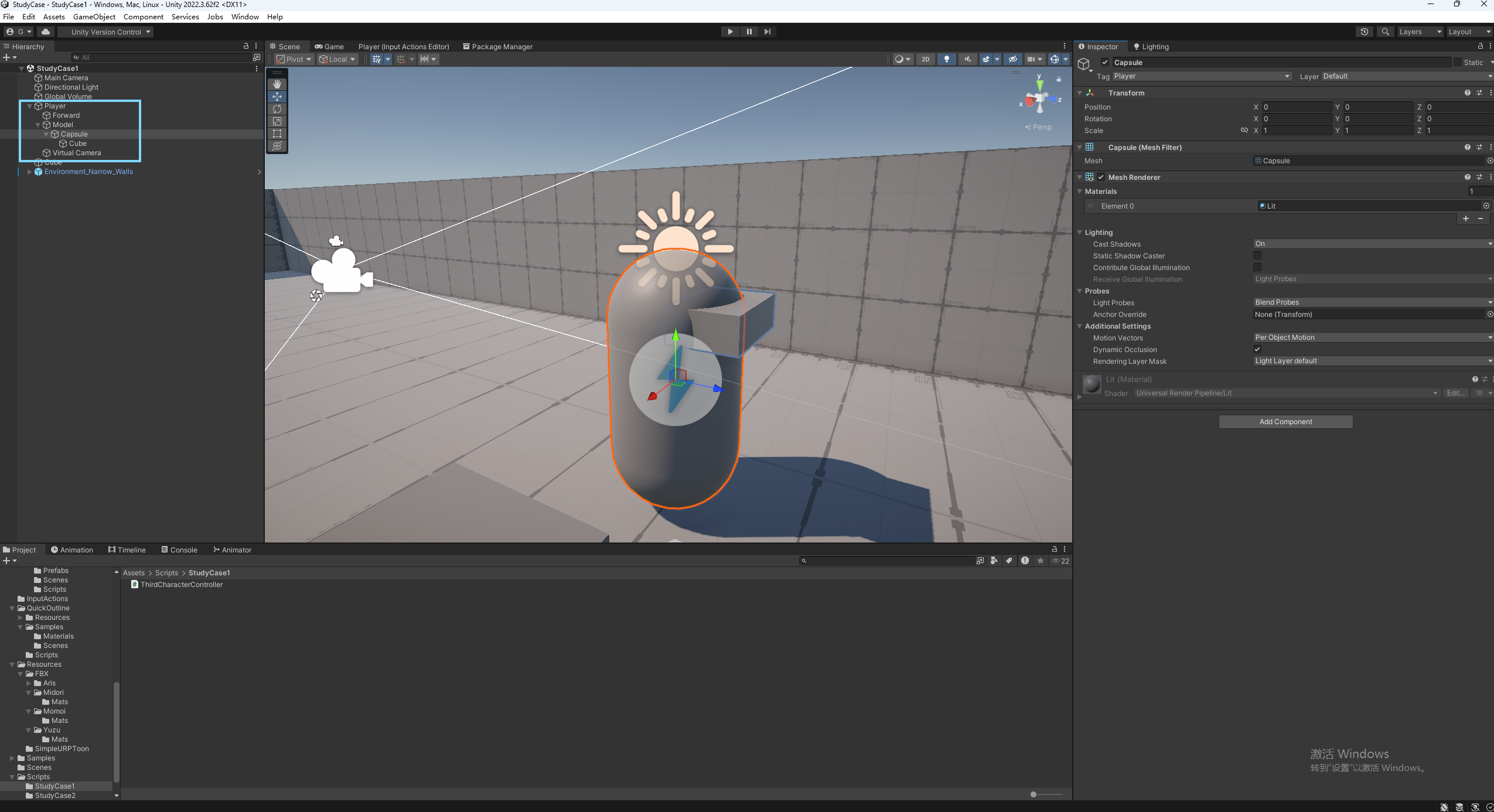Viewport: 1494px width, 812px height.
Task: Uncheck Dynamic Occlusion checkbox
Action: [x=1257, y=349]
